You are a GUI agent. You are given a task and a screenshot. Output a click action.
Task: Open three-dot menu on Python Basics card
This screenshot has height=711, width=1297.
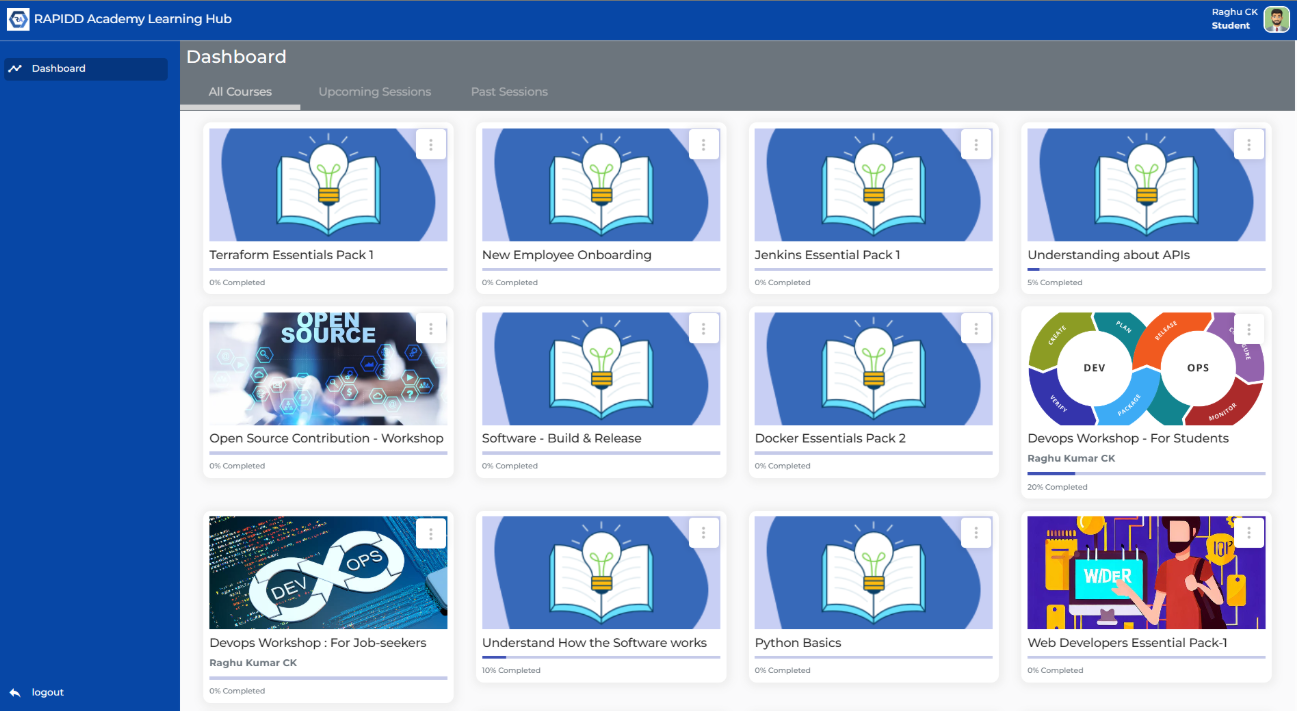pyautogui.click(x=976, y=533)
